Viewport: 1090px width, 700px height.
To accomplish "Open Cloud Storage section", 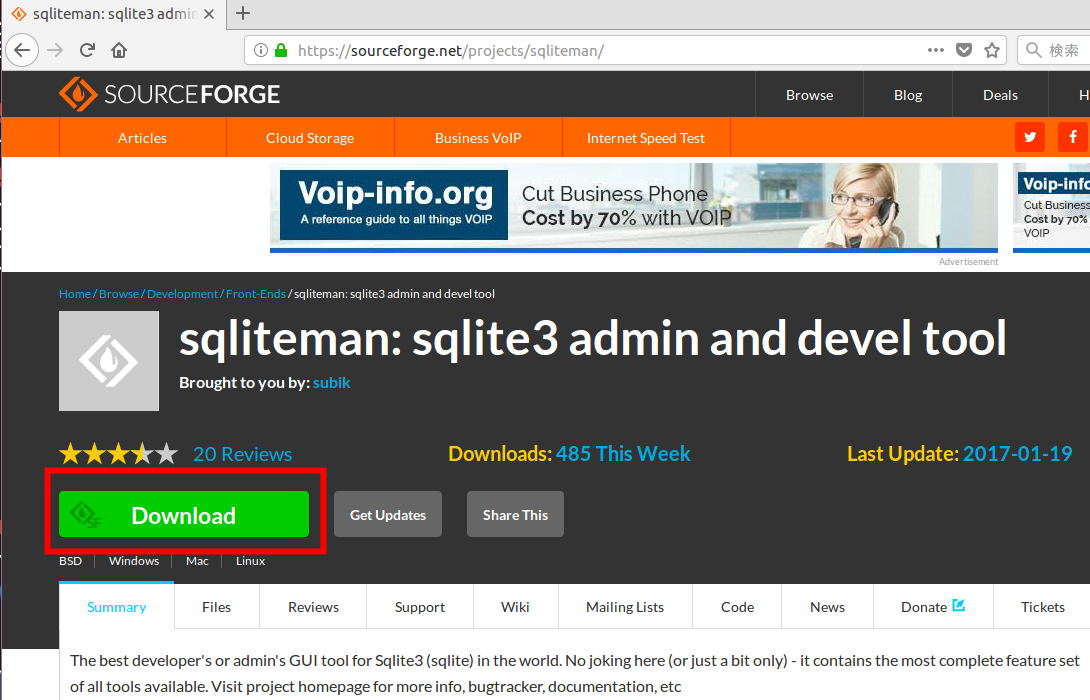I will click(x=310, y=138).
